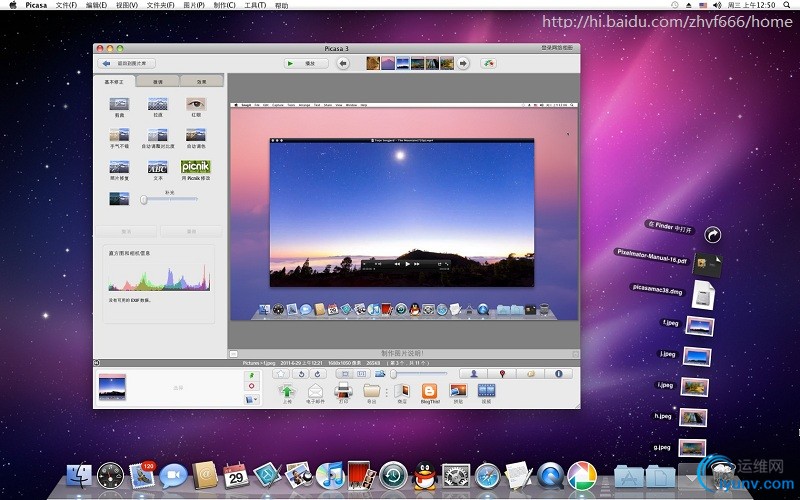Screen dimensions: 800x500
Task: Toggle the People panel button
Action: pos(473,374)
